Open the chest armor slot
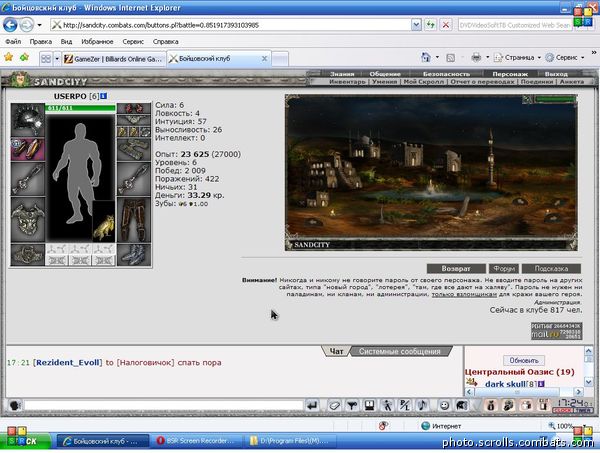600x453 pixels. (28, 220)
